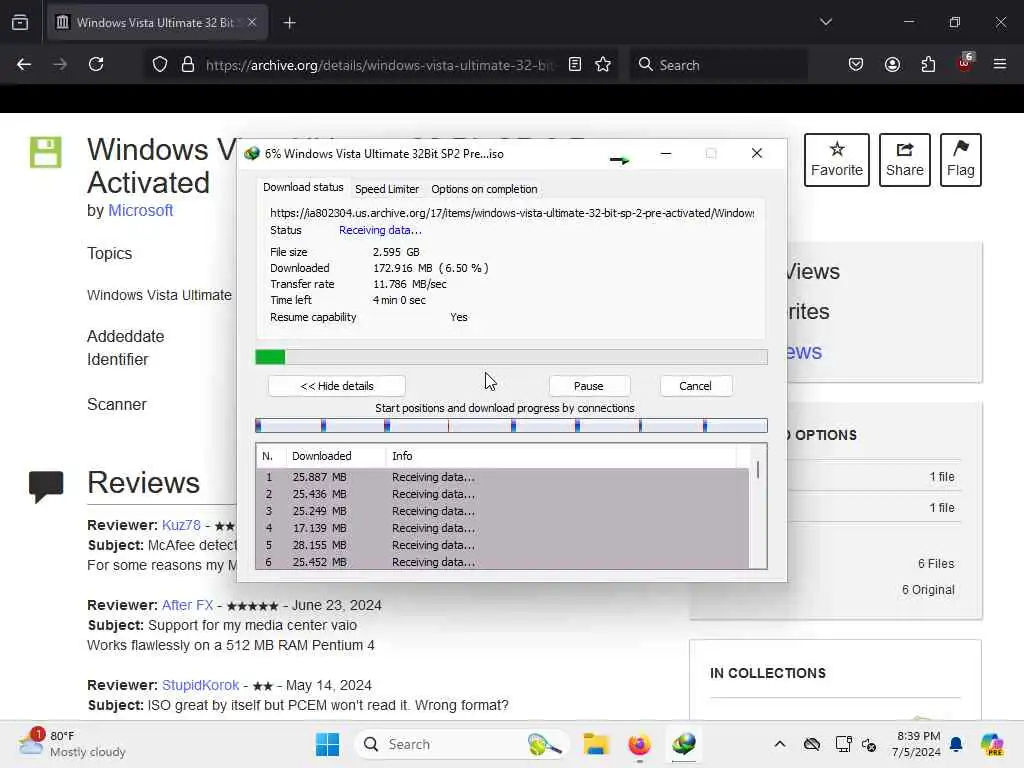Open File Explorer from the taskbar
This screenshot has height=768, width=1024.
tap(596, 744)
